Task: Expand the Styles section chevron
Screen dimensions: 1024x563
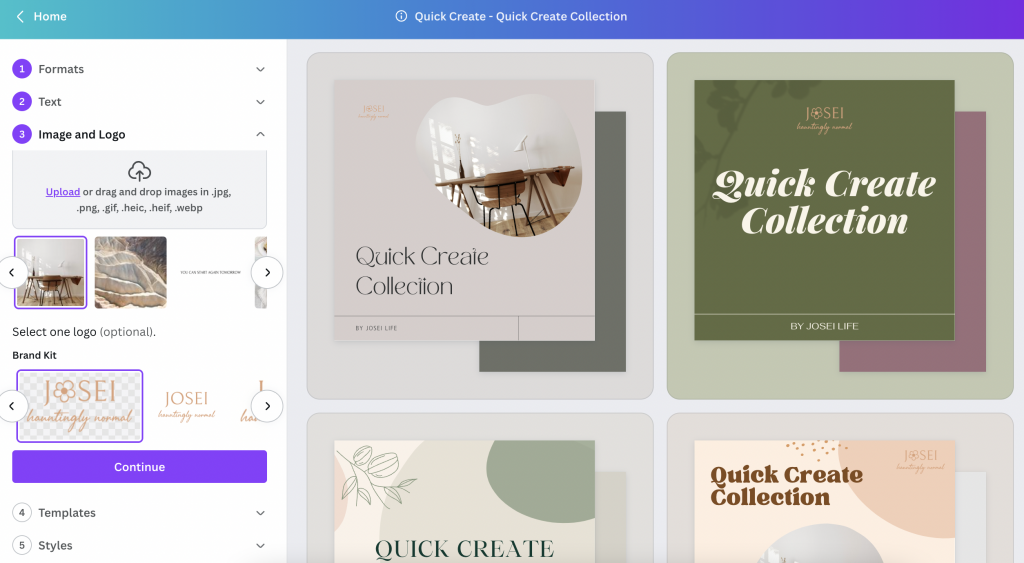Action: [x=261, y=546]
